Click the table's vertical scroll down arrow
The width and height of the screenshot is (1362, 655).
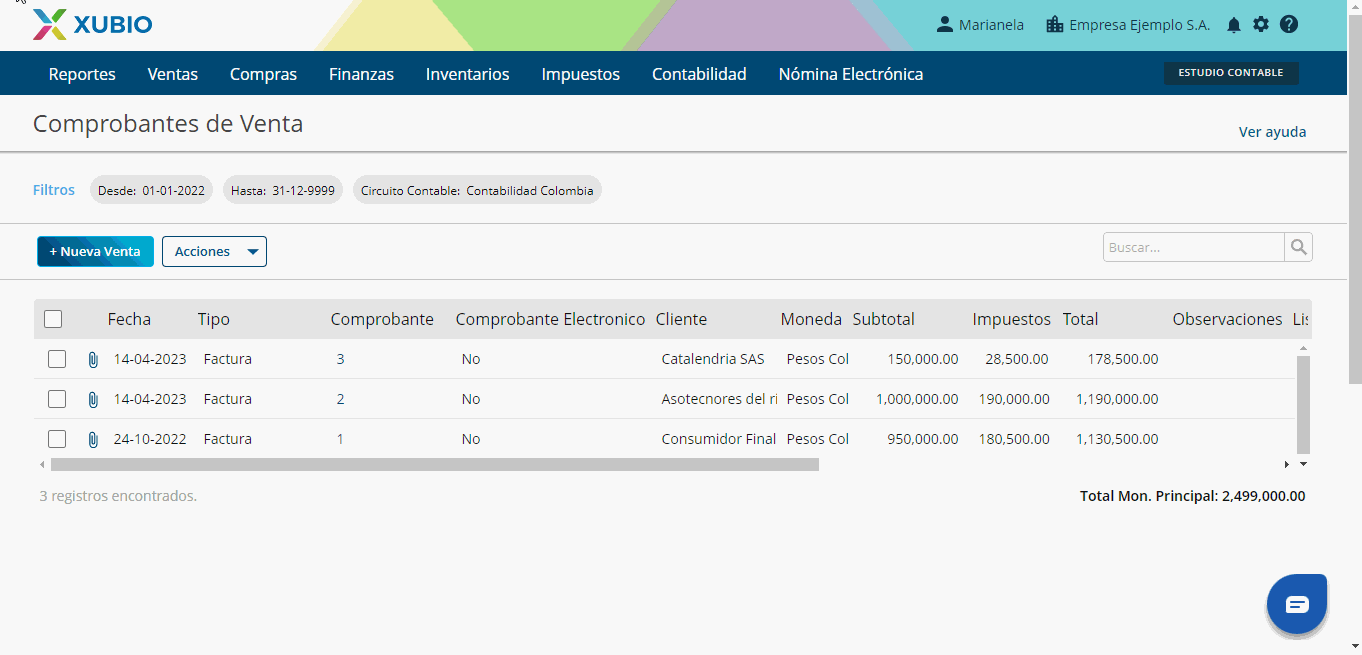pos(1303,464)
